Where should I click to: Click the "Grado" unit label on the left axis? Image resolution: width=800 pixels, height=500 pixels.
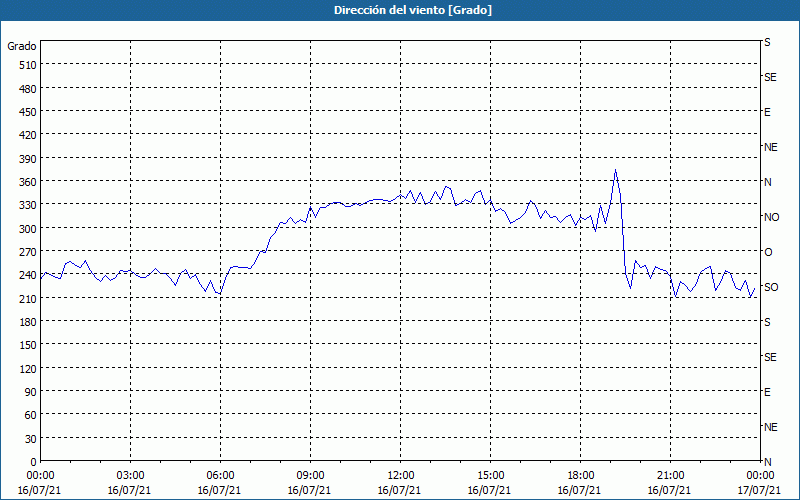(x=22, y=46)
